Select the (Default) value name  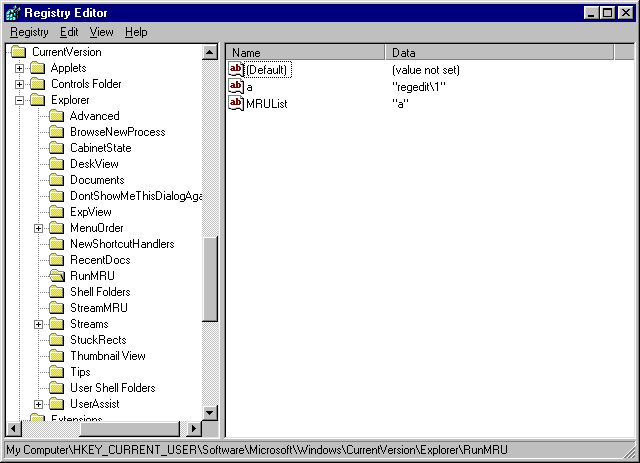[x=267, y=70]
